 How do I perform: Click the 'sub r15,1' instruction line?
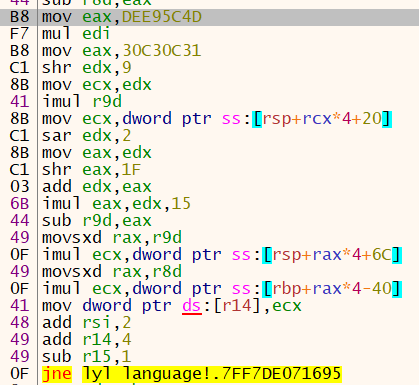point(87,357)
